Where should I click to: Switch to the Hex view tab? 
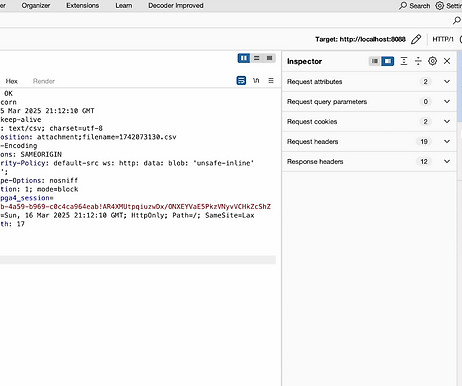11,81
